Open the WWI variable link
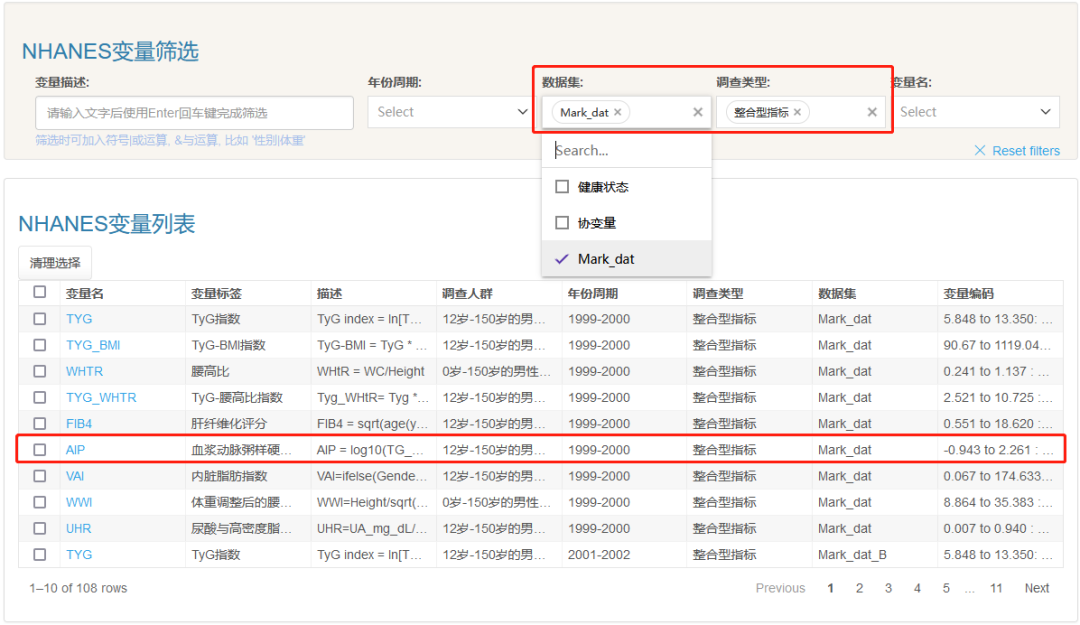Viewport: 1080px width, 625px height. tap(78, 501)
